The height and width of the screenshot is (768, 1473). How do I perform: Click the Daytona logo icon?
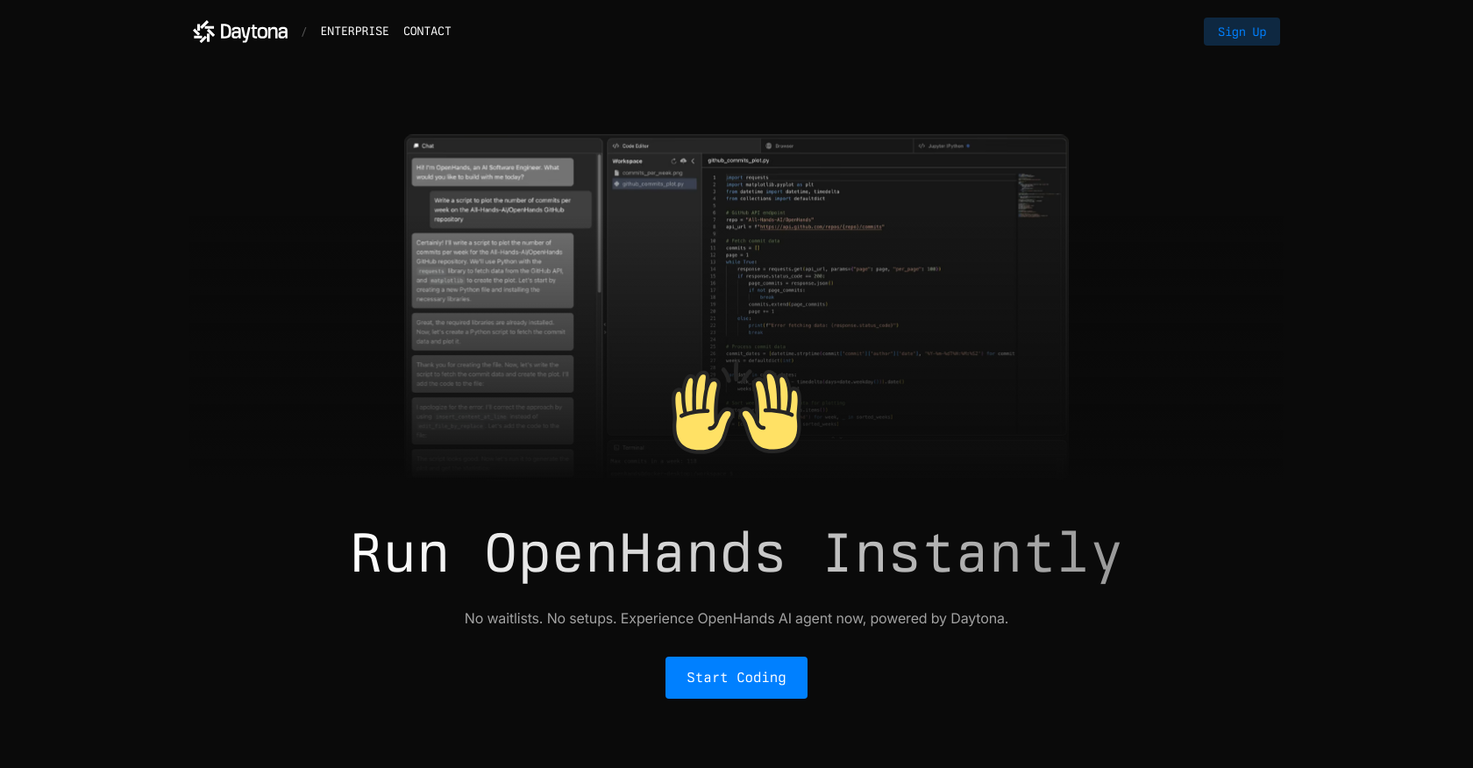(x=203, y=31)
